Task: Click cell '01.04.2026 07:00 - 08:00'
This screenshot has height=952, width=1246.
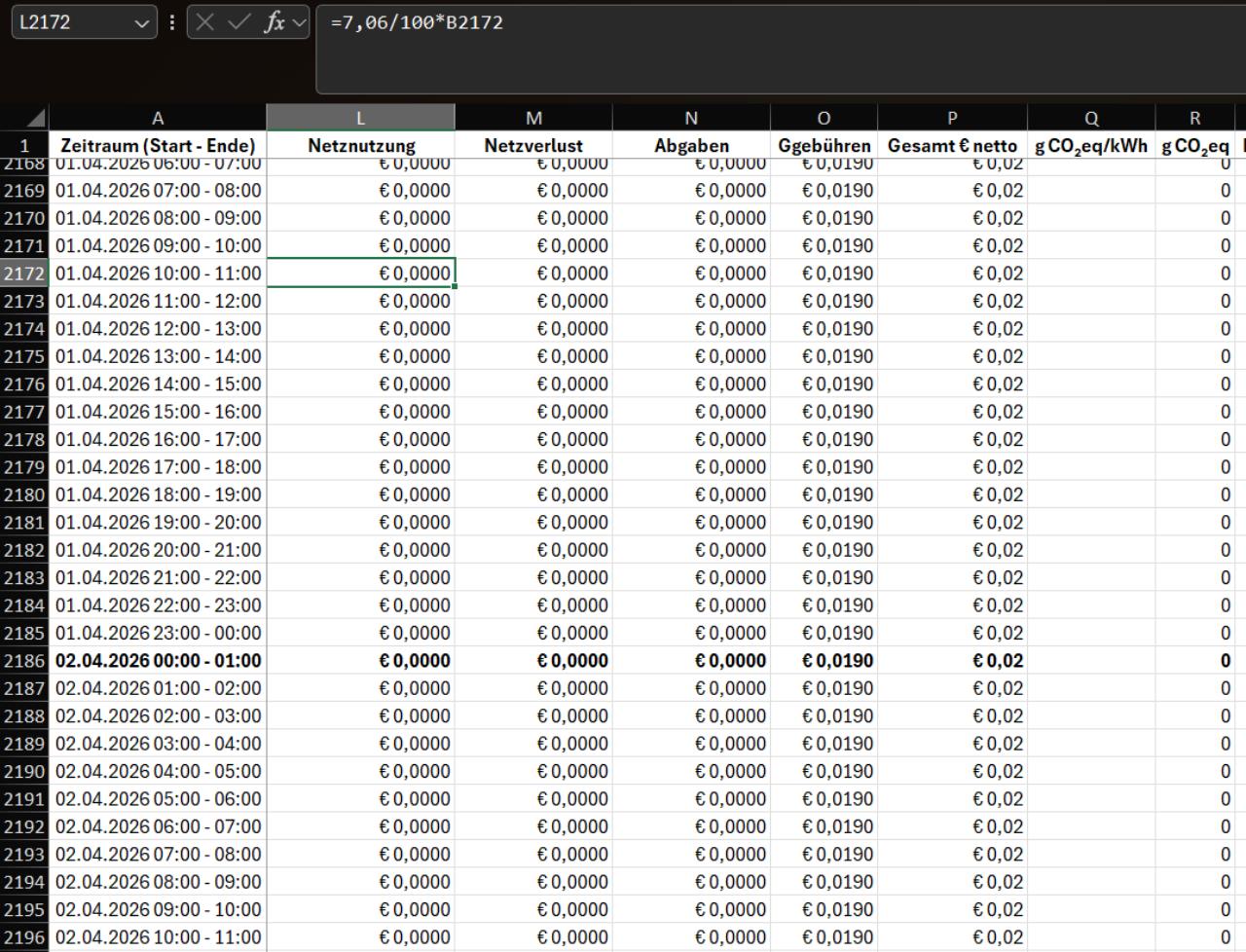Action: coord(158,191)
